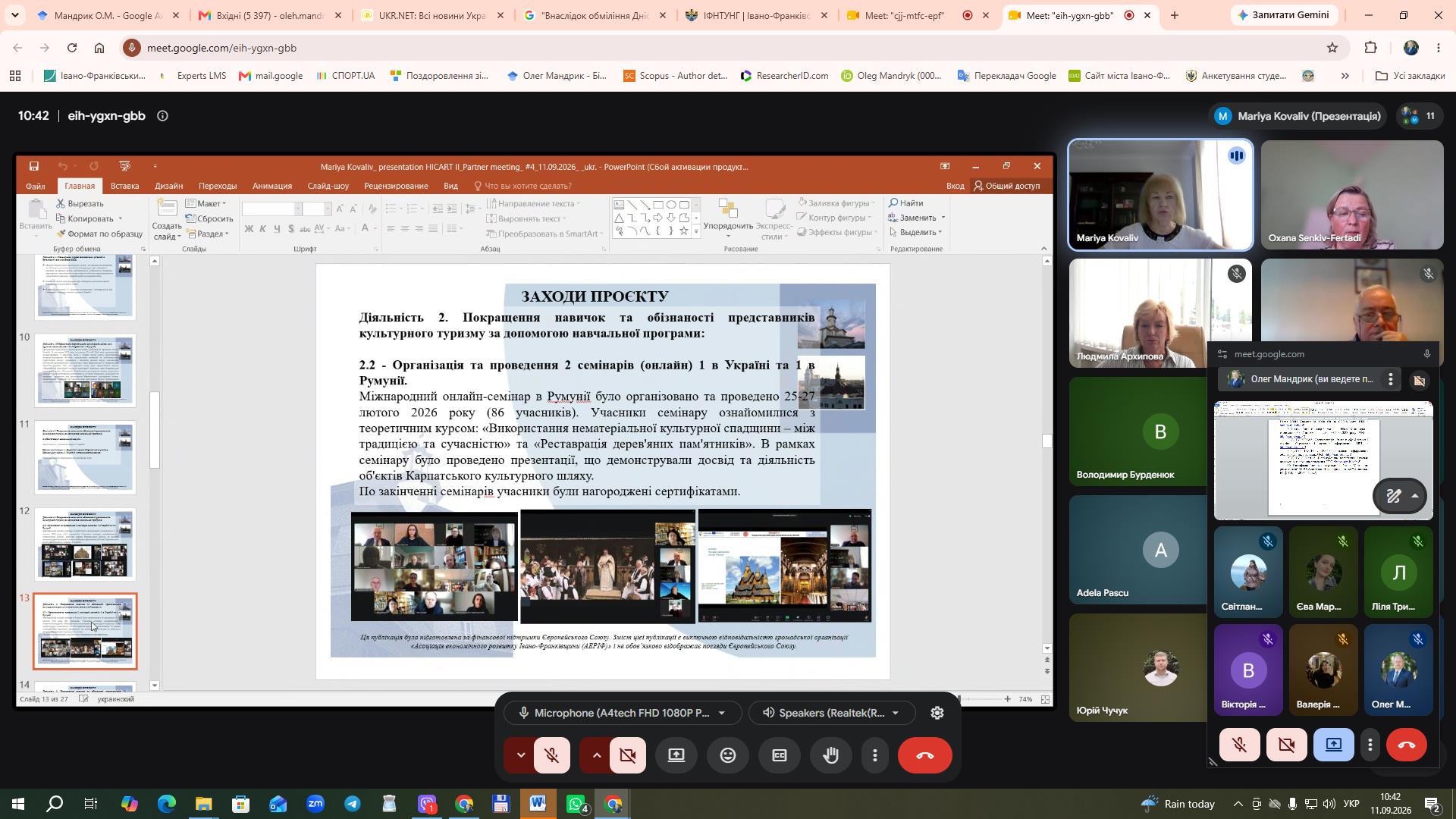This screenshot has height=819, width=1456.
Task: Toggle microphone in the small Meet popup
Action: tap(1240, 745)
